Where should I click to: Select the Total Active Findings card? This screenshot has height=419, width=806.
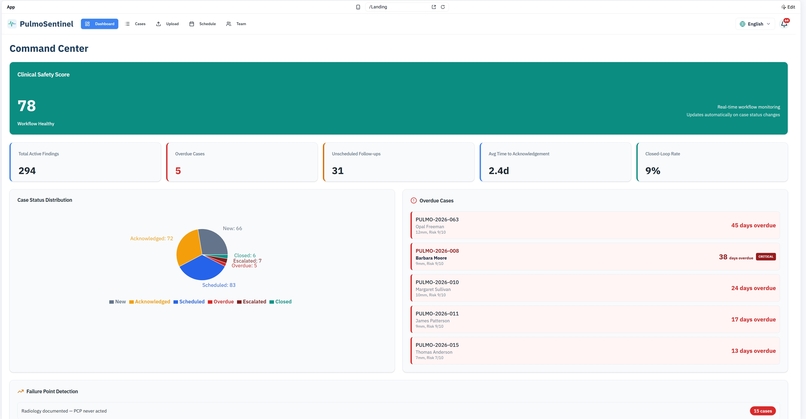(x=85, y=162)
